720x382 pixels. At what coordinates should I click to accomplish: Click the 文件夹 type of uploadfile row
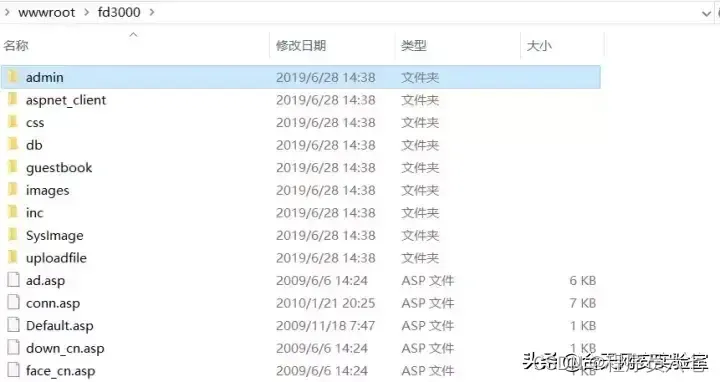point(420,258)
